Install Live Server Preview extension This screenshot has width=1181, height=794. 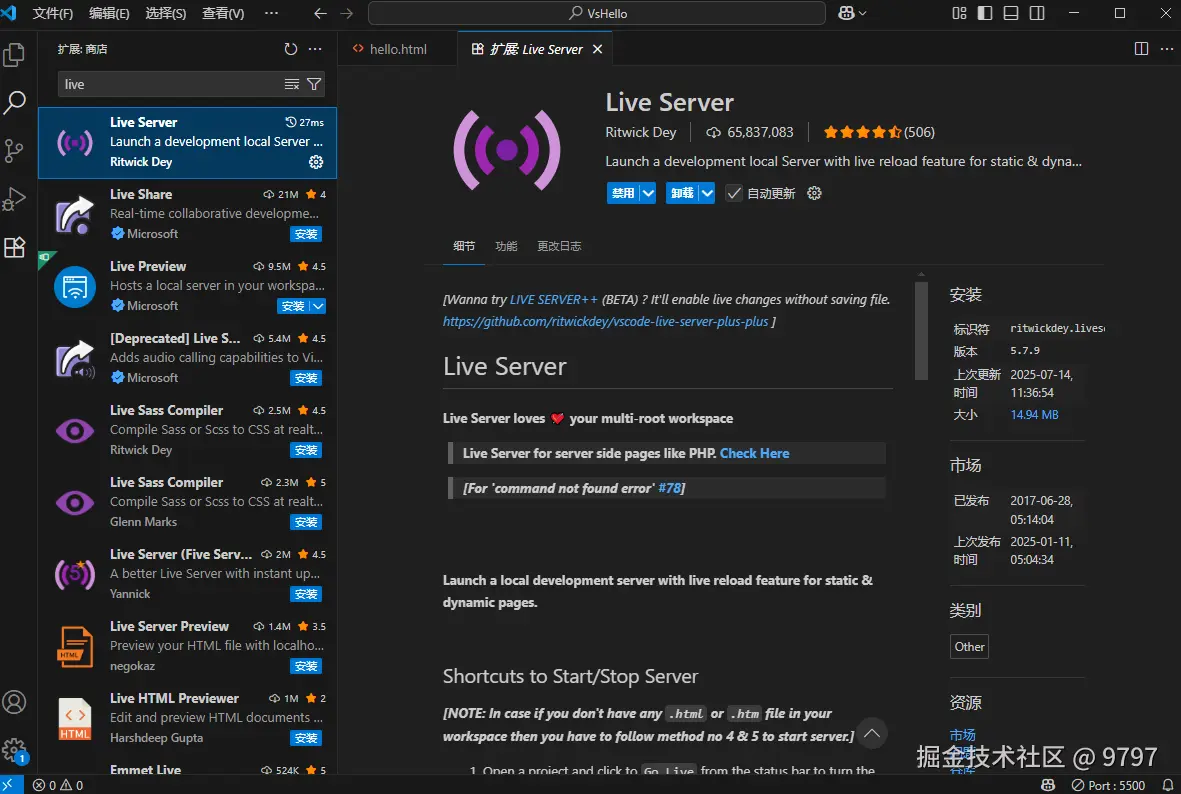pyautogui.click(x=306, y=666)
